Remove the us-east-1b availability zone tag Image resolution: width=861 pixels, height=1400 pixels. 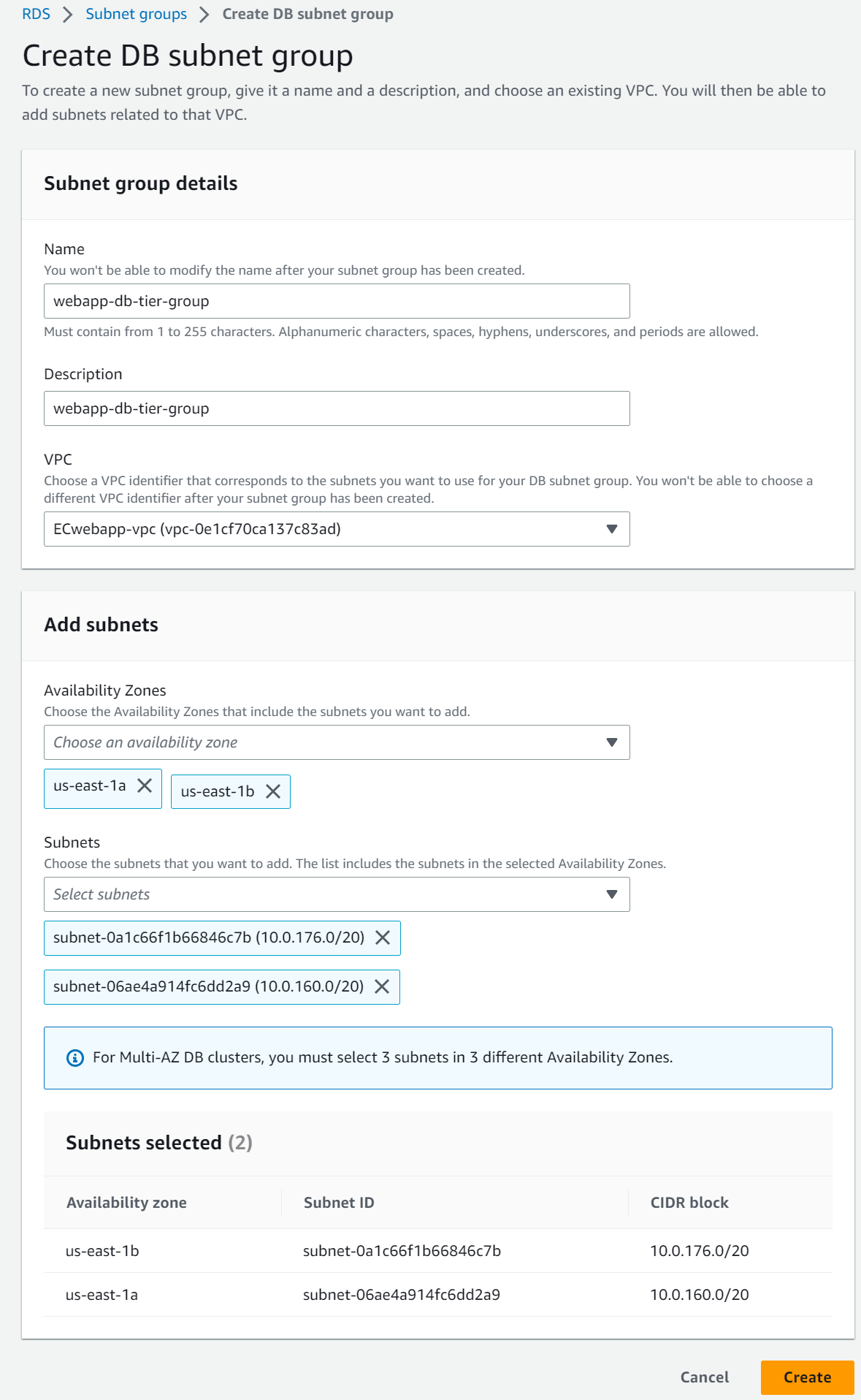click(x=273, y=791)
